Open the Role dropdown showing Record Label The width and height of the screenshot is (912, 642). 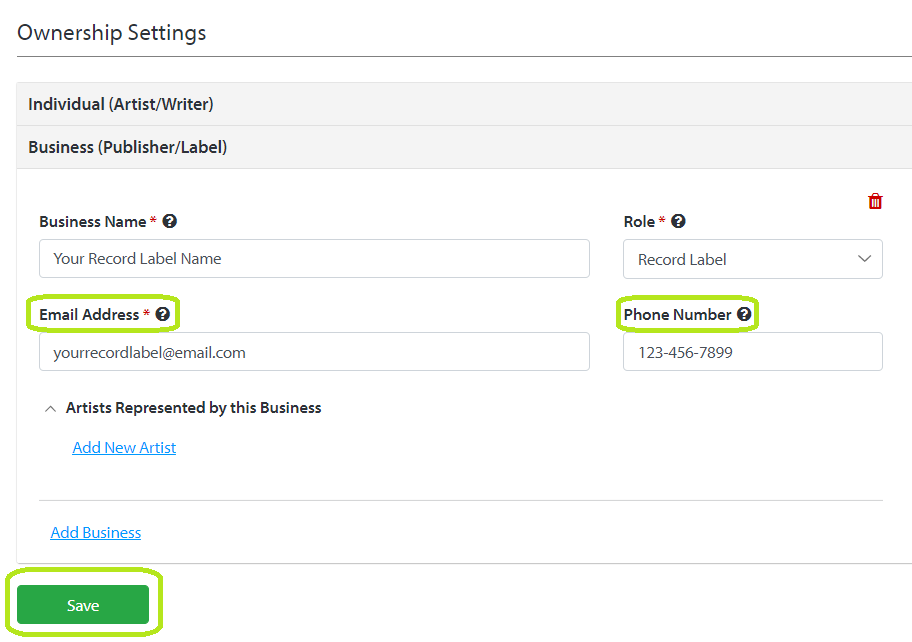tap(753, 259)
